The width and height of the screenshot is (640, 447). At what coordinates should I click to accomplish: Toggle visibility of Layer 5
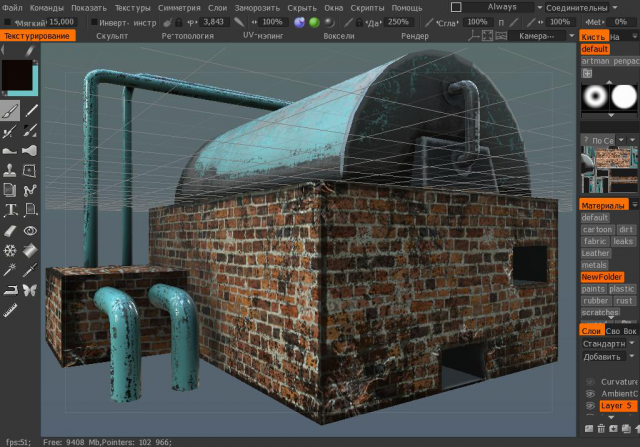[590, 406]
